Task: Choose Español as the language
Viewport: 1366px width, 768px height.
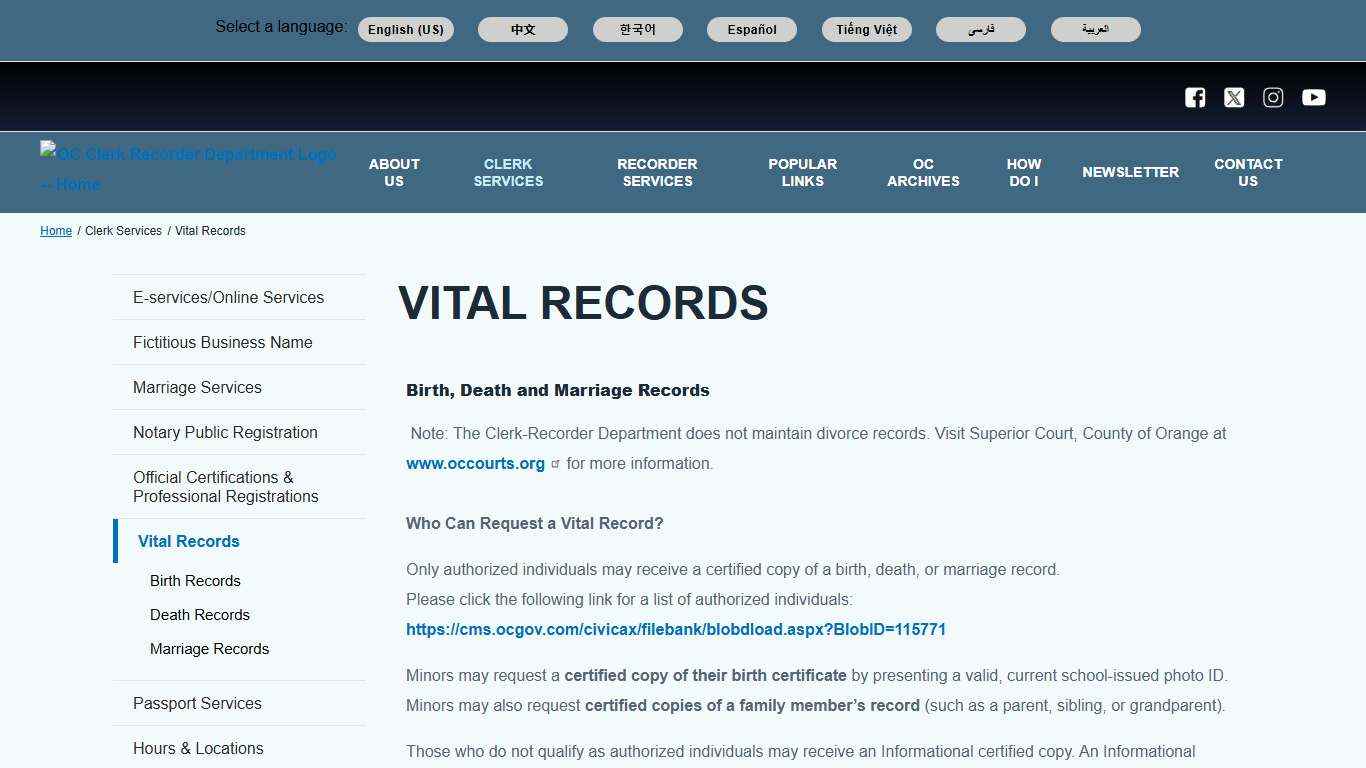Action: tap(751, 29)
